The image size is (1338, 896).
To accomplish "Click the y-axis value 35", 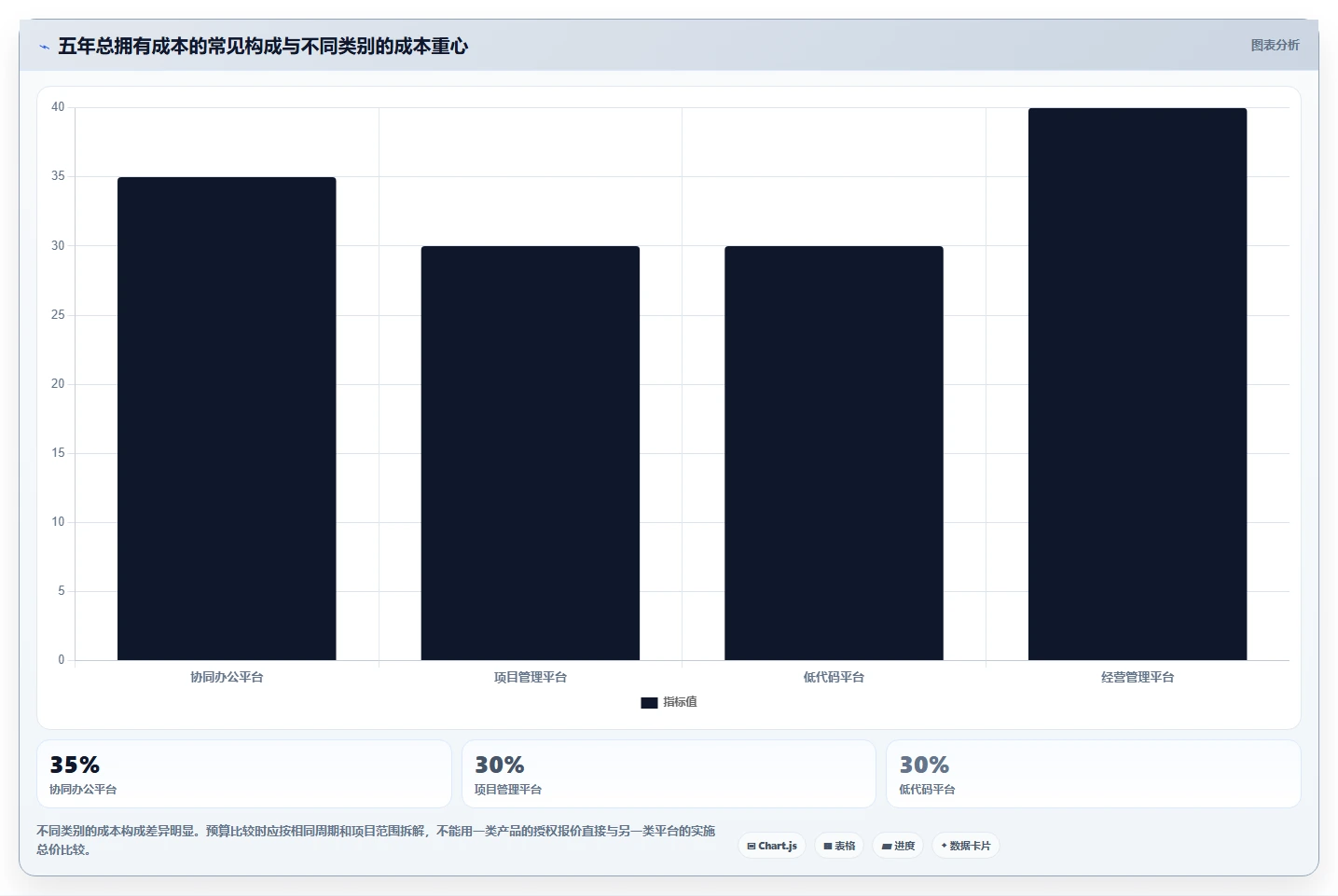I will [58, 176].
